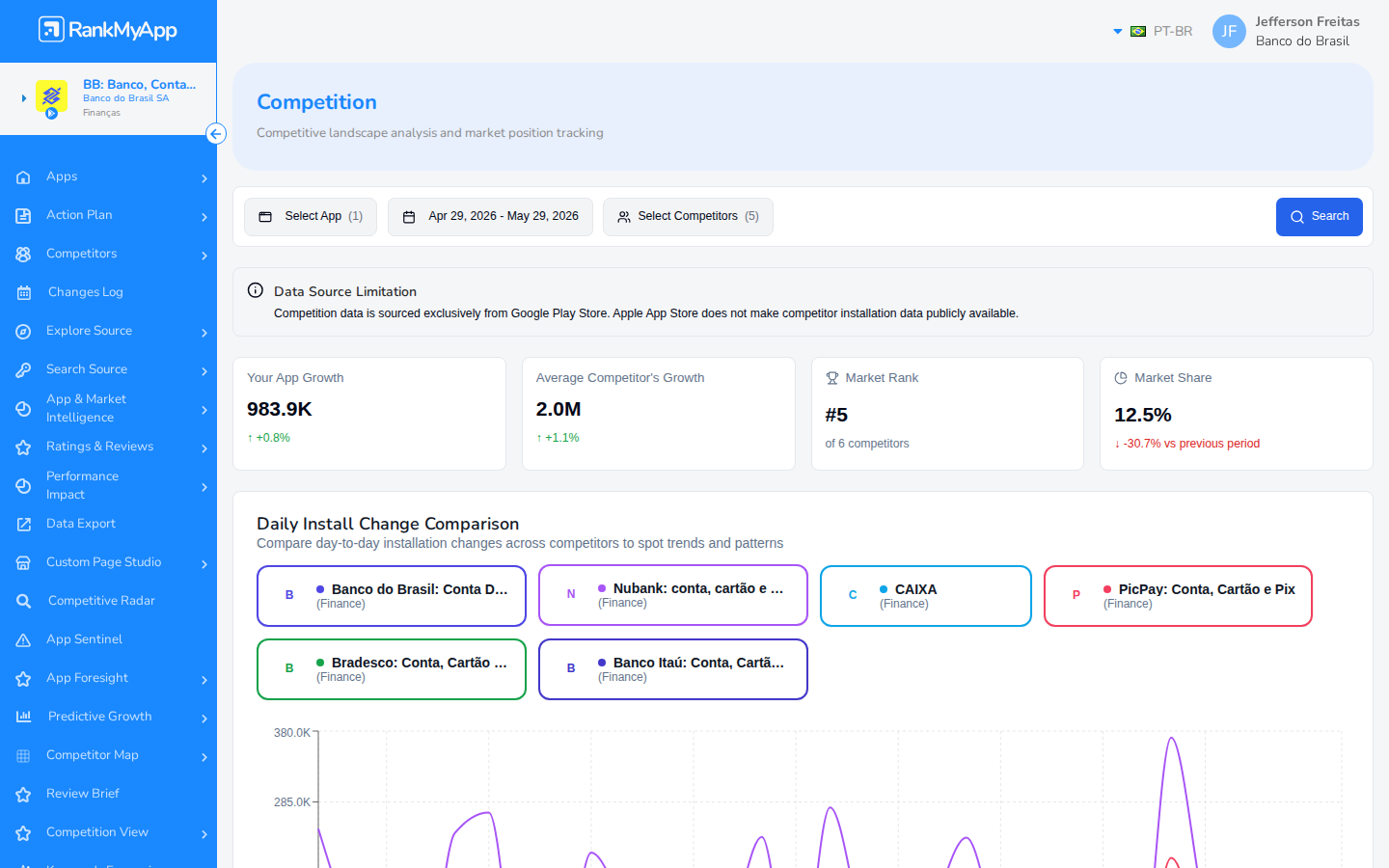The height and width of the screenshot is (868, 1389).
Task: Click the Custom Page Studio store icon
Action: coord(23,563)
